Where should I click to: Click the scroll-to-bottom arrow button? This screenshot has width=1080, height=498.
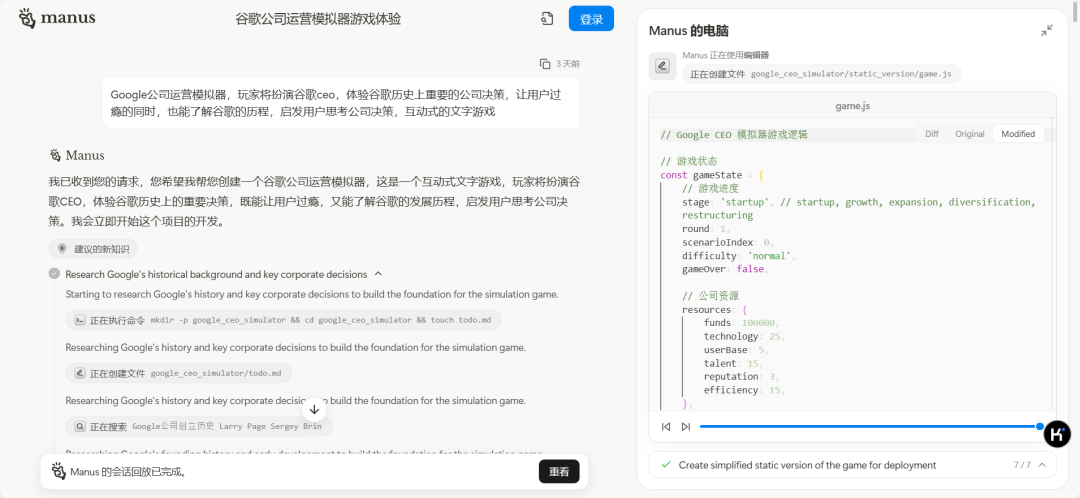(315, 409)
